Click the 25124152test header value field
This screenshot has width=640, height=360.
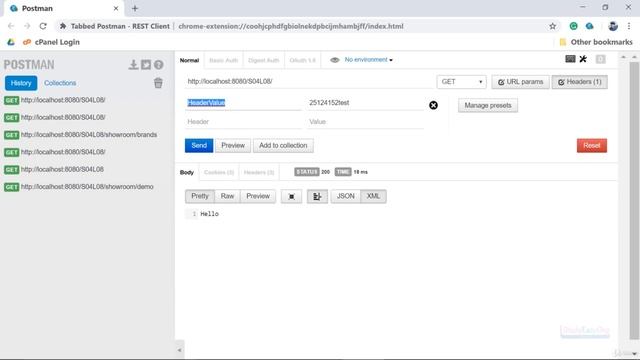tap(365, 103)
